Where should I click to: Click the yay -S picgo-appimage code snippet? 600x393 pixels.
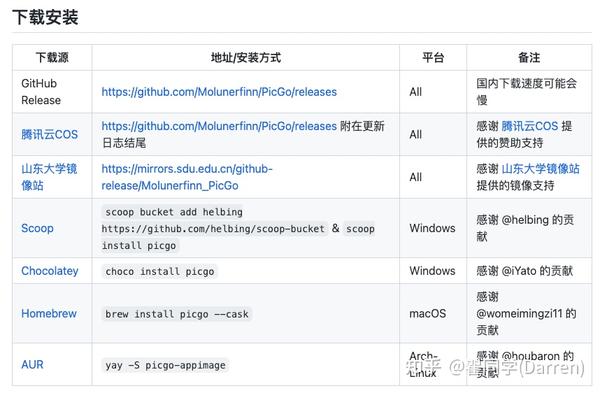165,365
